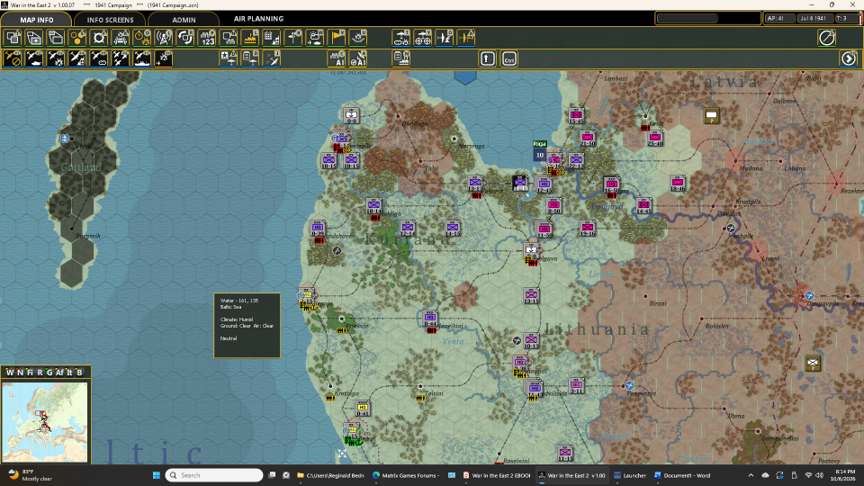Image resolution: width=864 pixels, height=486 pixels.
Task: Click the circle-slash icon at toolbar right
Action: click(x=827, y=37)
